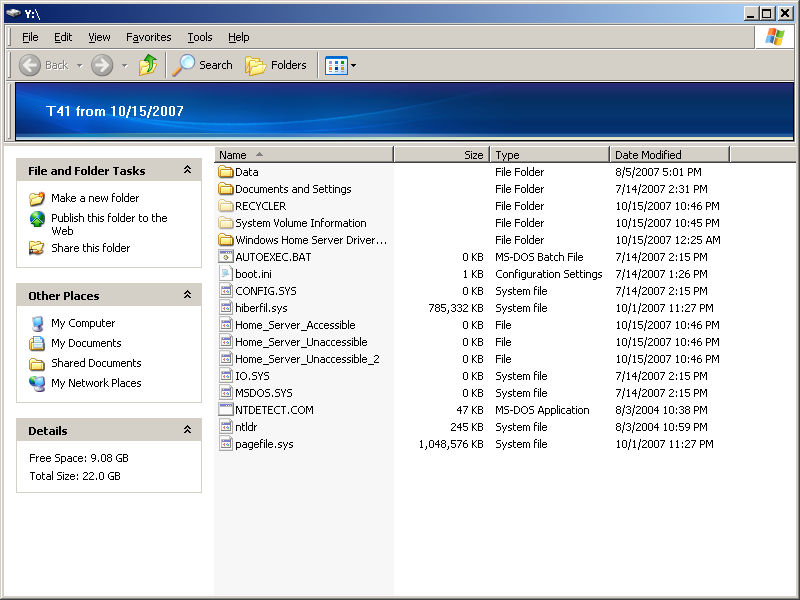Click Publish this folder to the Web
This screenshot has width=800, height=600.
109,224
